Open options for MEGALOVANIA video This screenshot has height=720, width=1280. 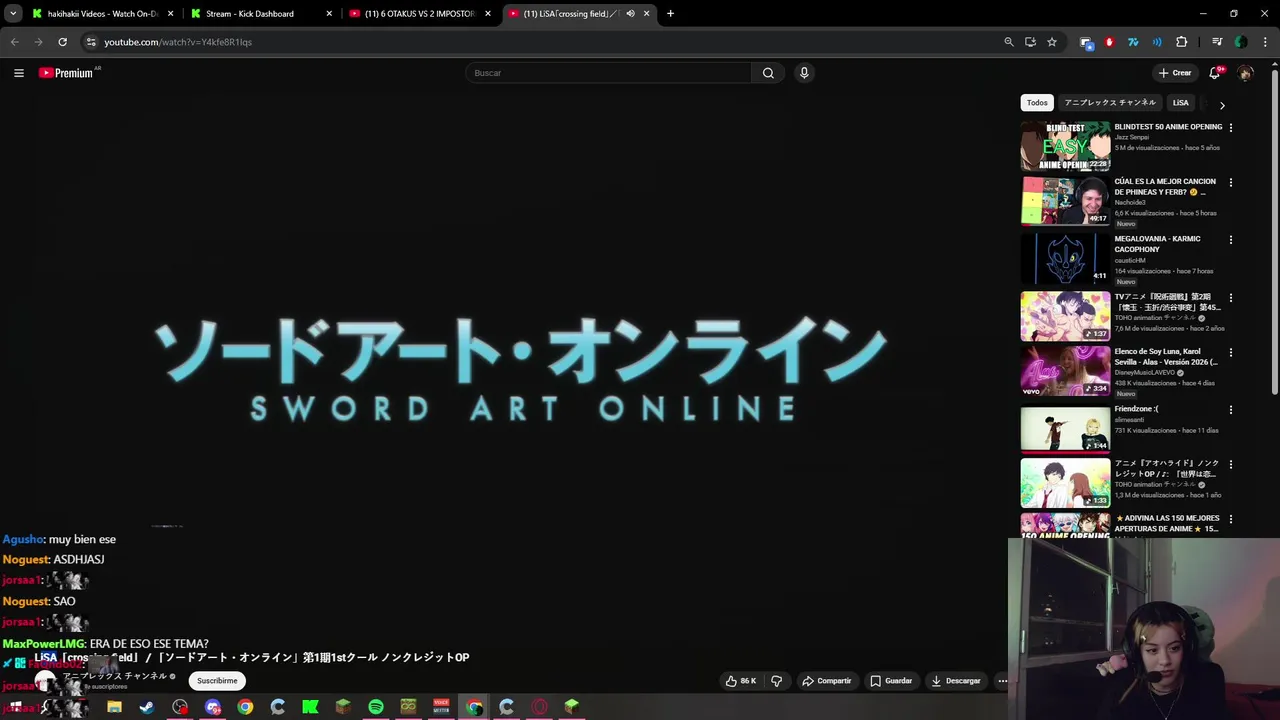pos(1231,240)
